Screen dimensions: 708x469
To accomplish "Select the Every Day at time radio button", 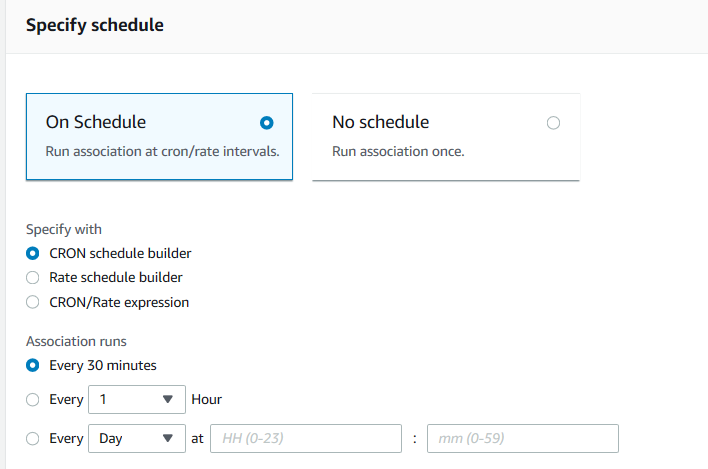I will click(33, 438).
